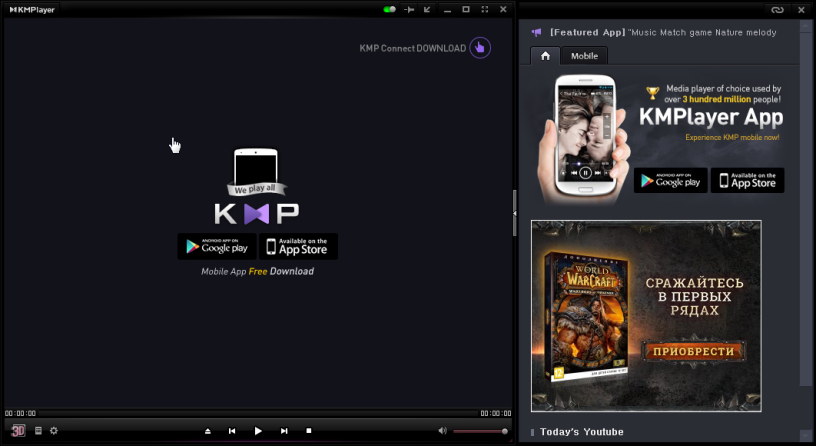Click the ПРИОБРЕСТИ button in ad

click(693, 351)
